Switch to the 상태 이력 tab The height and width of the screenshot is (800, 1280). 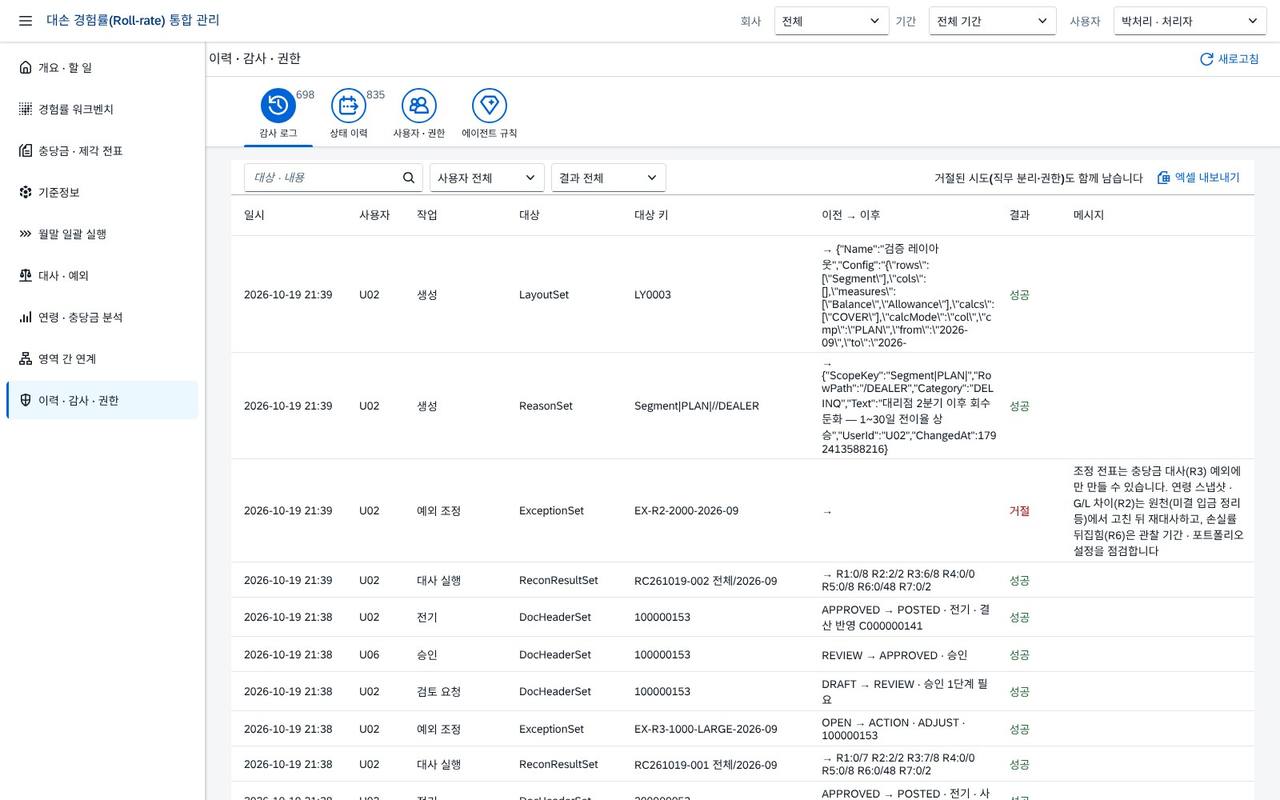[348, 114]
